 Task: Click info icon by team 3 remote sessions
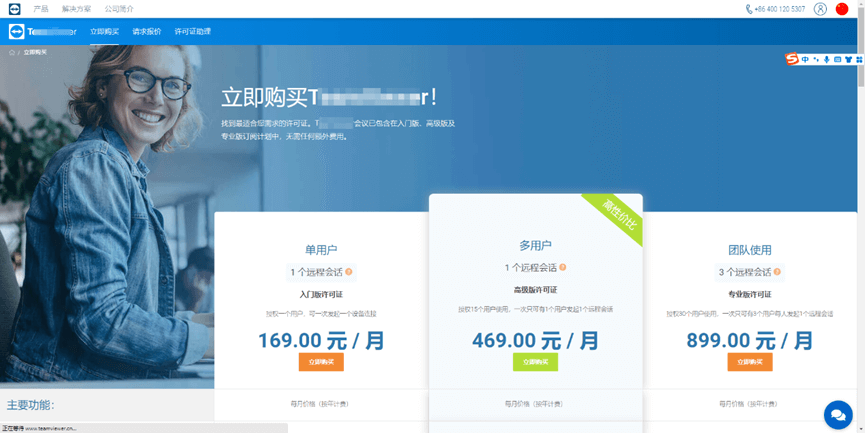pos(776,272)
